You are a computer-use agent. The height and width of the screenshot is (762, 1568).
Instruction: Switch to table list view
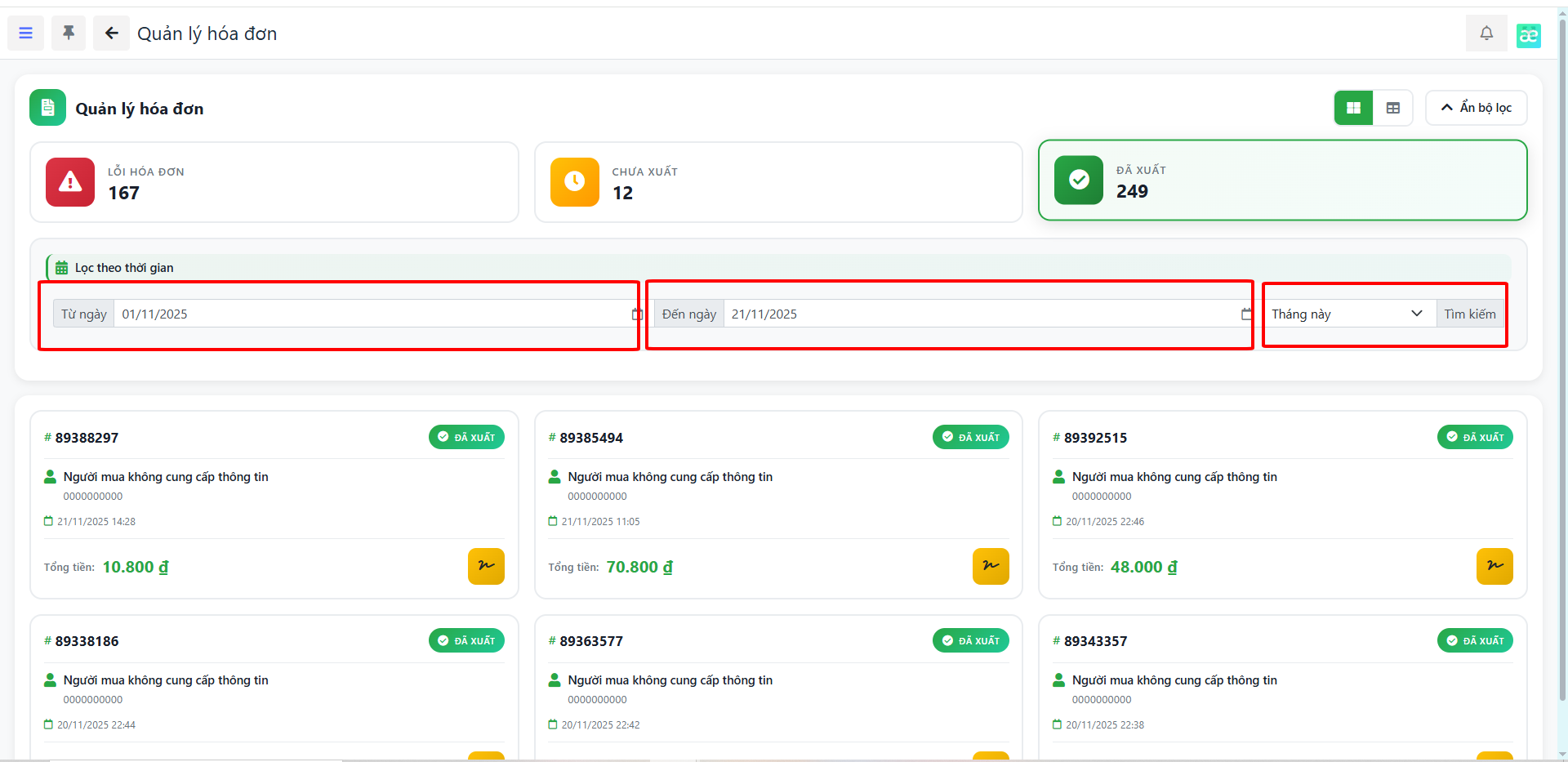click(1392, 108)
